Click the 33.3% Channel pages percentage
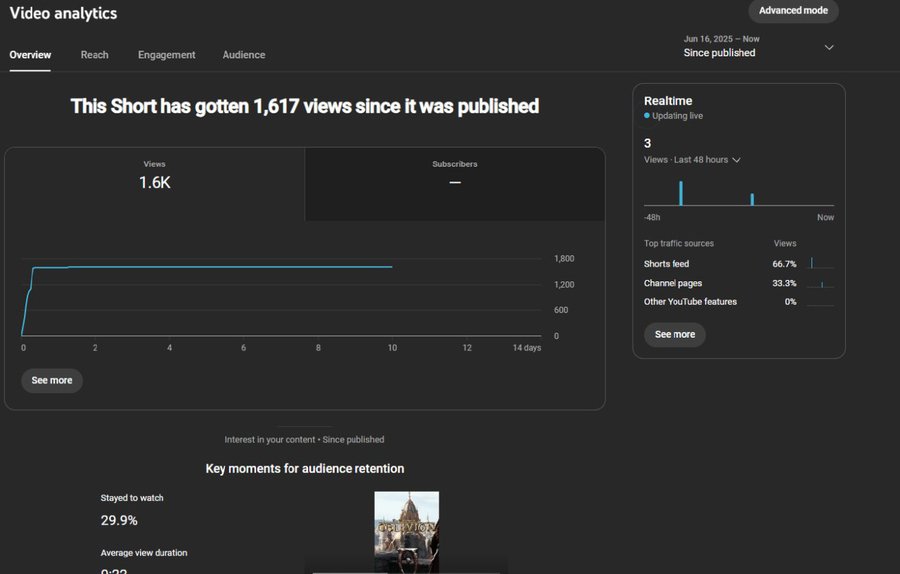The height and width of the screenshot is (574, 900). [784, 284]
